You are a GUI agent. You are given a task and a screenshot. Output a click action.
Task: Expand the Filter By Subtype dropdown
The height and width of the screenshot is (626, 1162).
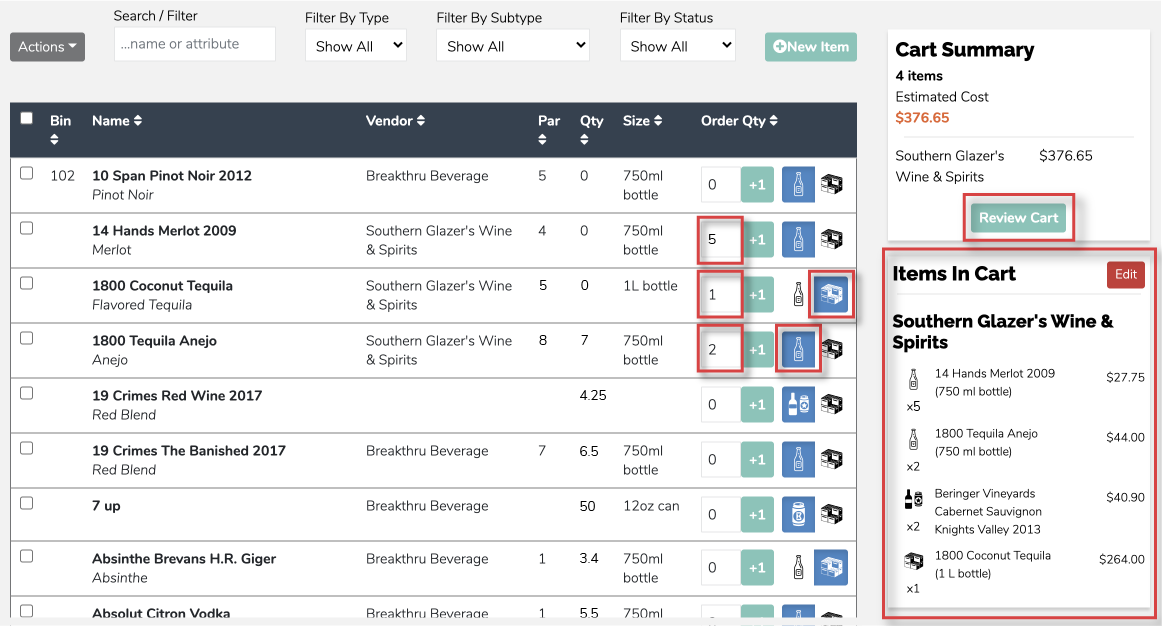pos(512,46)
